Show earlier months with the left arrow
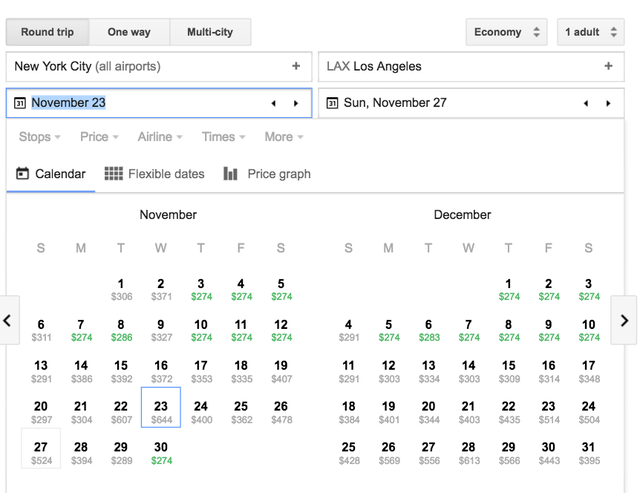This screenshot has height=493, width=640. 8,321
